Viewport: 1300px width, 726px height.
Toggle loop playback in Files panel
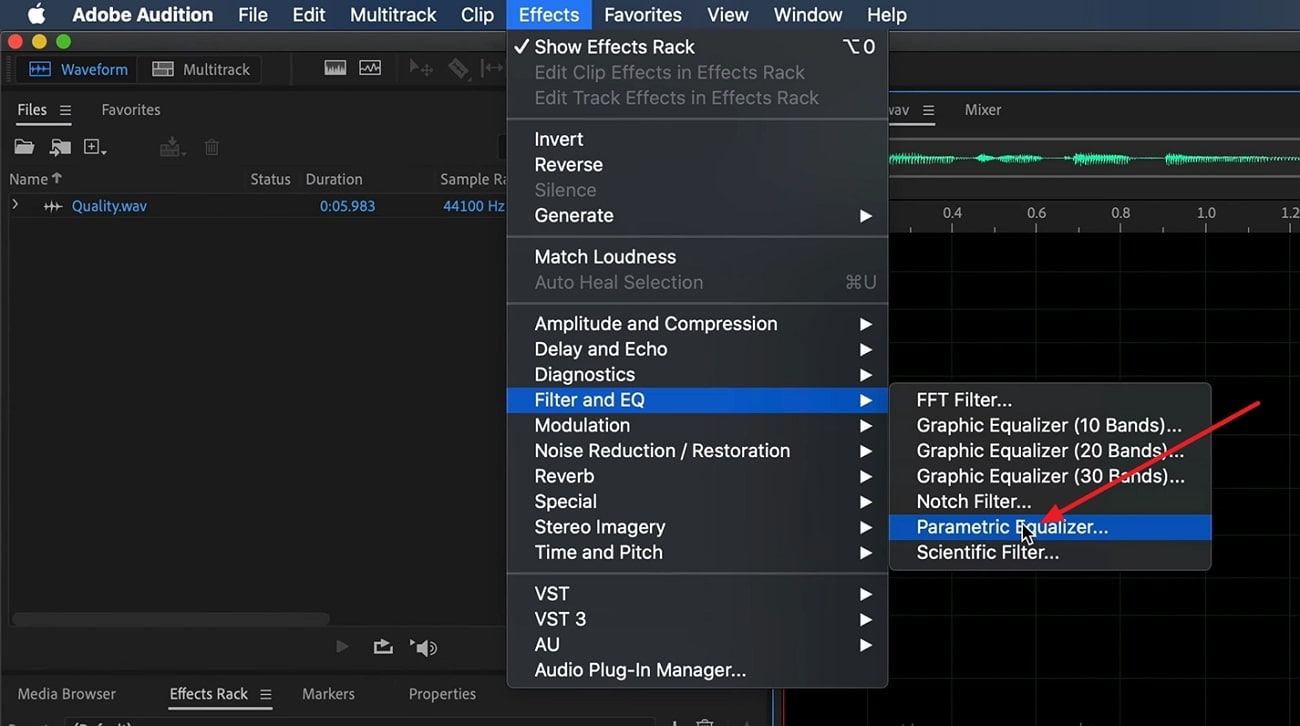point(383,647)
